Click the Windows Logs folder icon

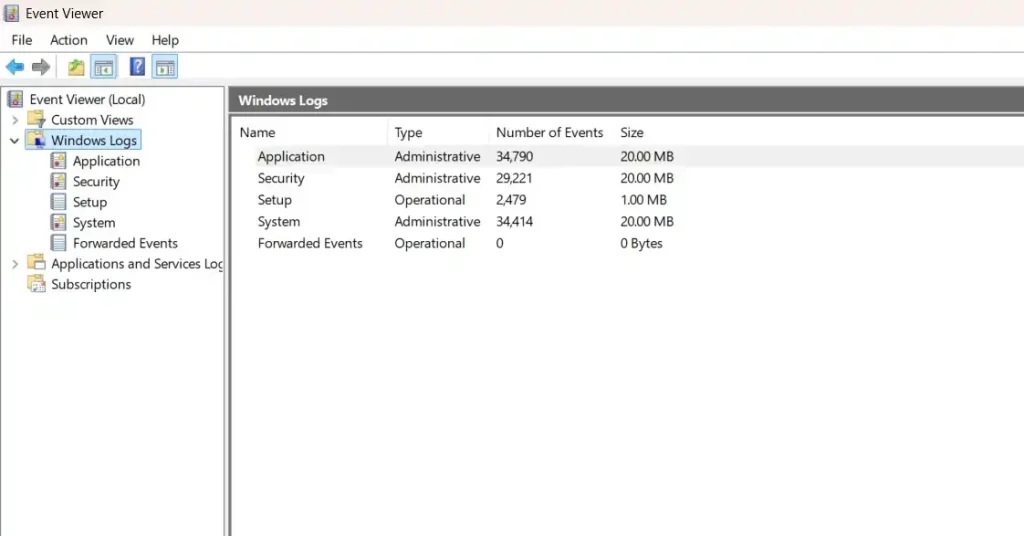coord(37,140)
